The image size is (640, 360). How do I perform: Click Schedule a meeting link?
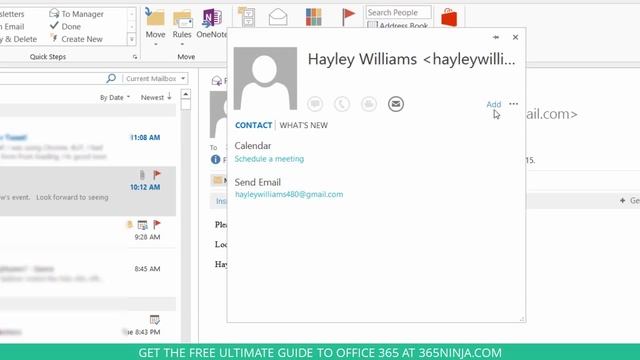pyautogui.click(x=269, y=159)
